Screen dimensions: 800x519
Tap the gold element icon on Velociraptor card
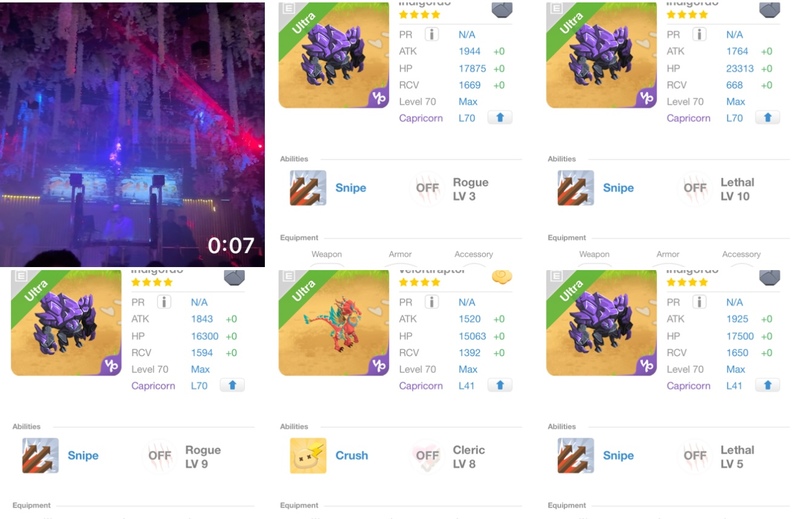[x=502, y=277]
